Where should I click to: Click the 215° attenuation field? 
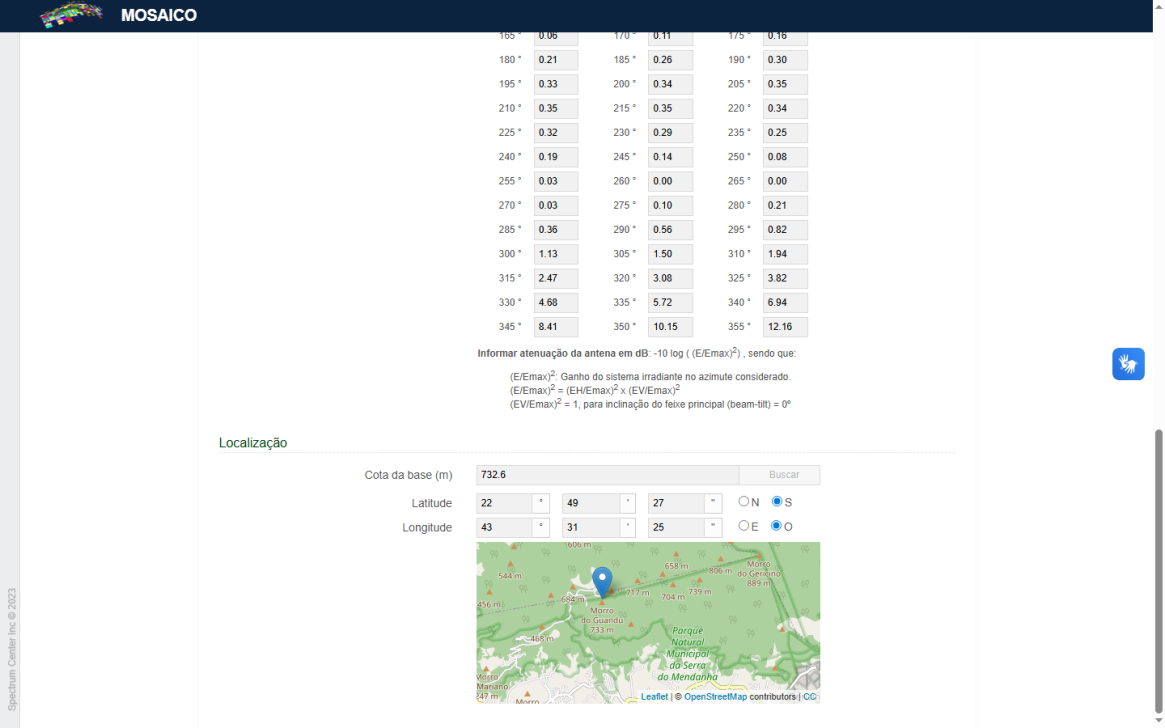[x=670, y=108]
